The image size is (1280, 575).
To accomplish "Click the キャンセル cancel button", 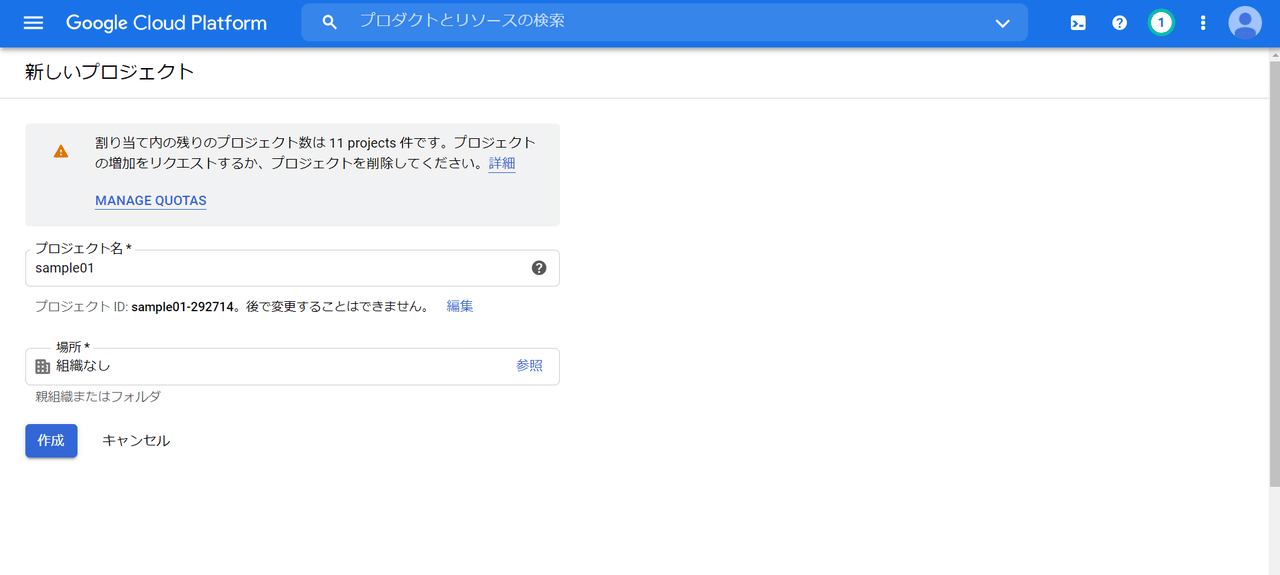I will 136,441.
